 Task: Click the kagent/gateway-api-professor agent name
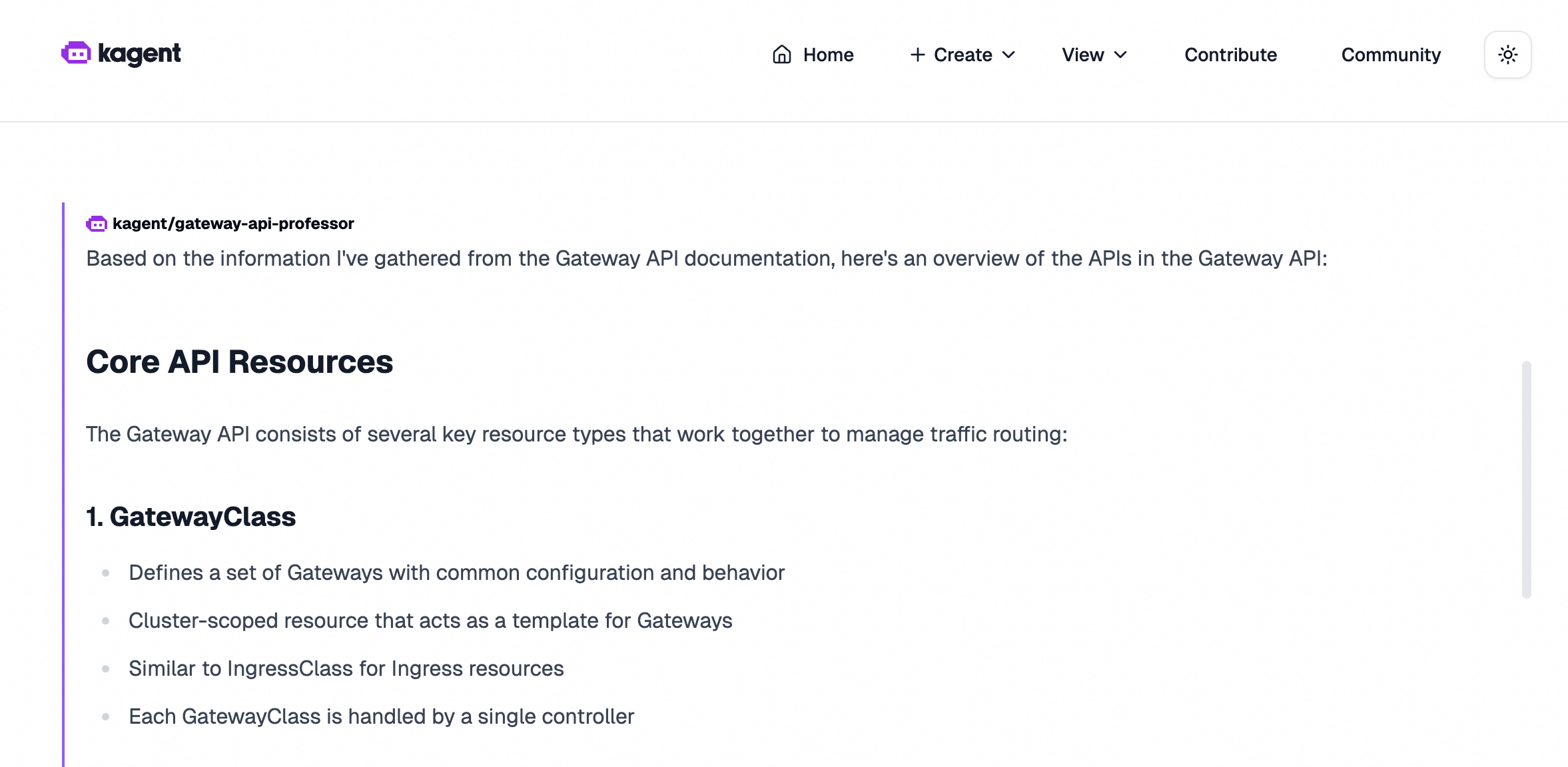click(x=233, y=224)
